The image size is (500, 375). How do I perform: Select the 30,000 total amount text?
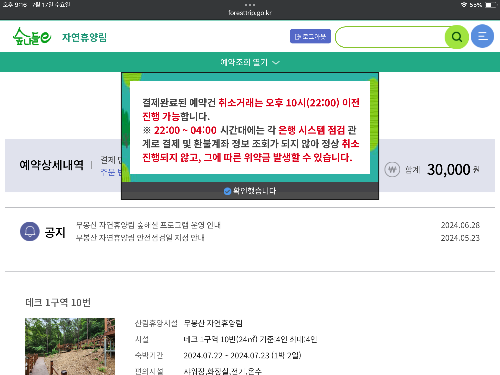pyautogui.click(x=449, y=170)
